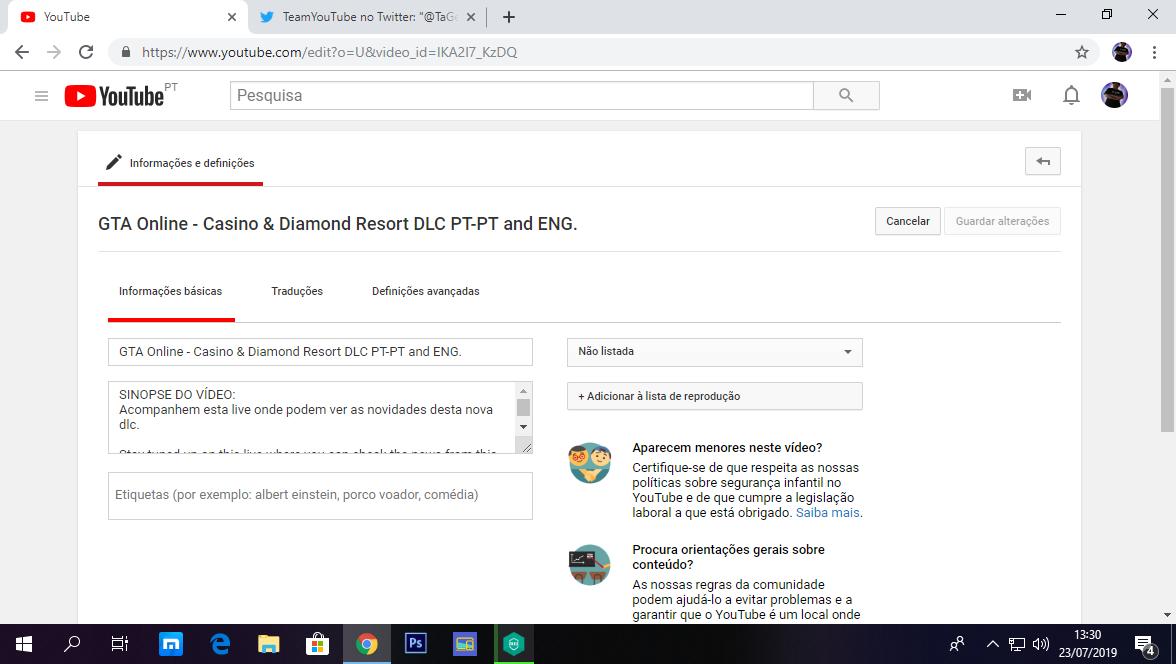This screenshot has height=664, width=1176.
Task: Open the Action Center notifications
Action: click(x=1144, y=644)
